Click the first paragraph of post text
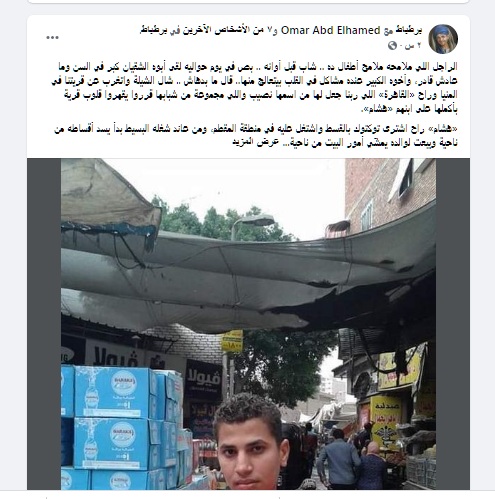Viewport: 495px width, 499px height. pyautogui.click(x=255, y=87)
